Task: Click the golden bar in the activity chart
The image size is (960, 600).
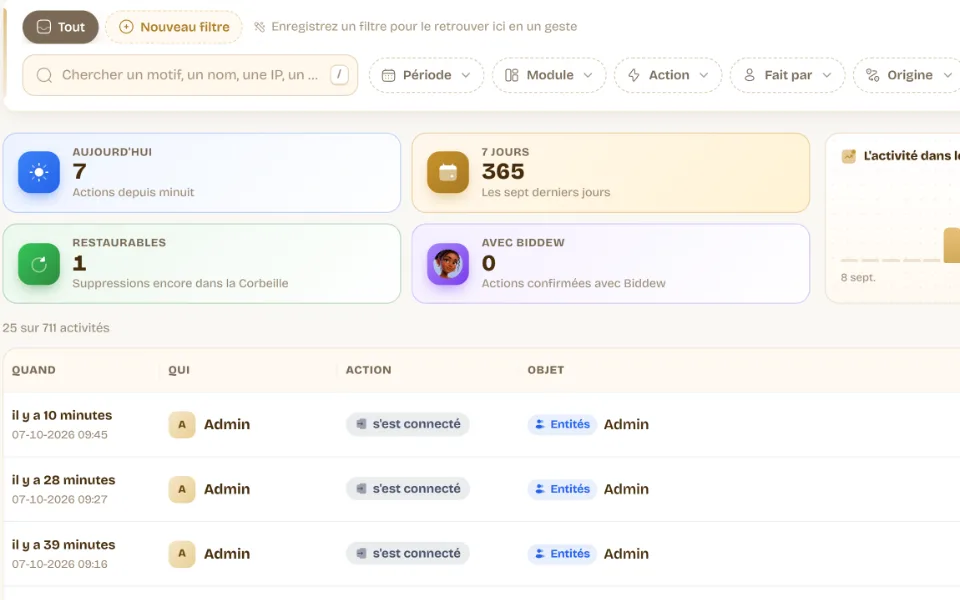Action: [952, 245]
